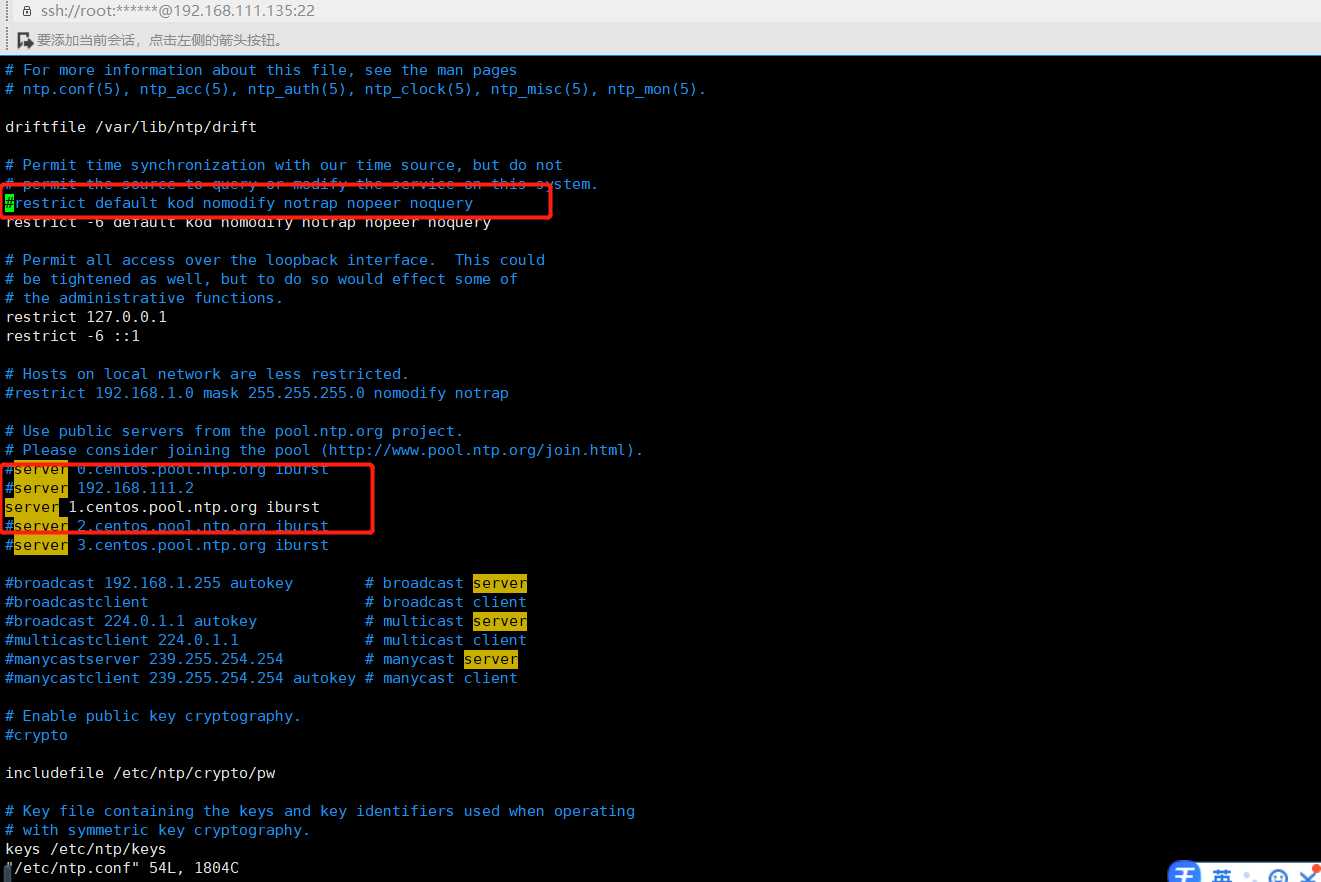Click the '# Enable public key cryptography.' comment
1321x882 pixels.
coord(153,716)
